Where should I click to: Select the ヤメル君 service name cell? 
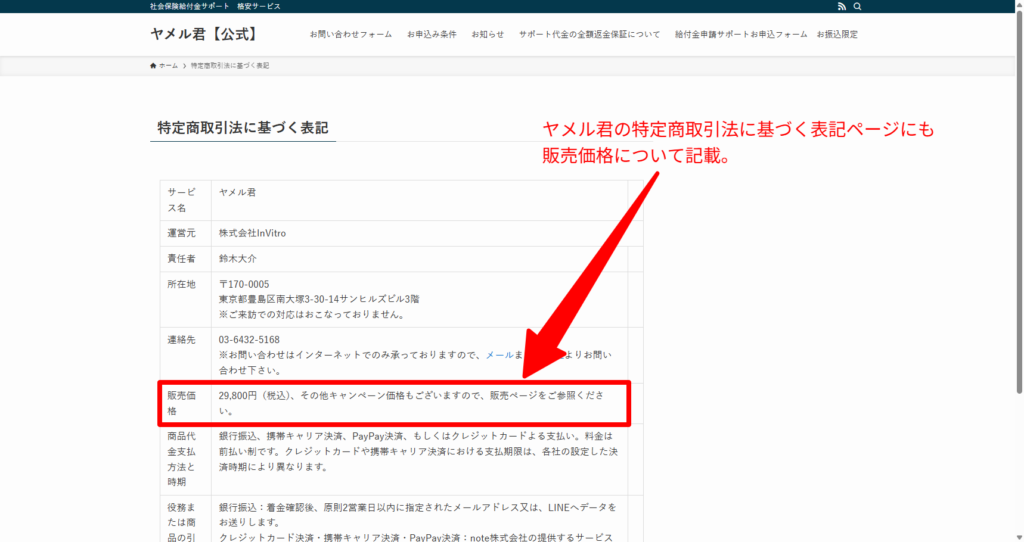pos(238,192)
